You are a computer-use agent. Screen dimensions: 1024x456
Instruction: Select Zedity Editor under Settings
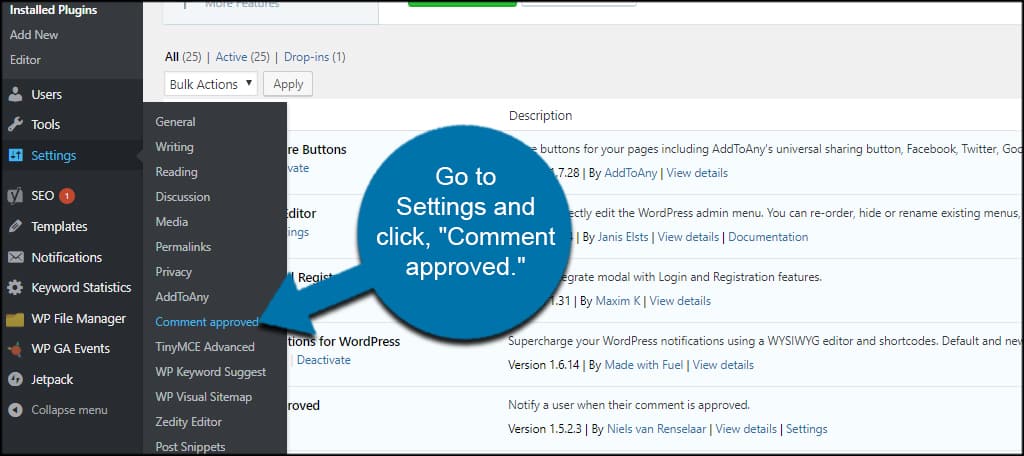click(189, 422)
